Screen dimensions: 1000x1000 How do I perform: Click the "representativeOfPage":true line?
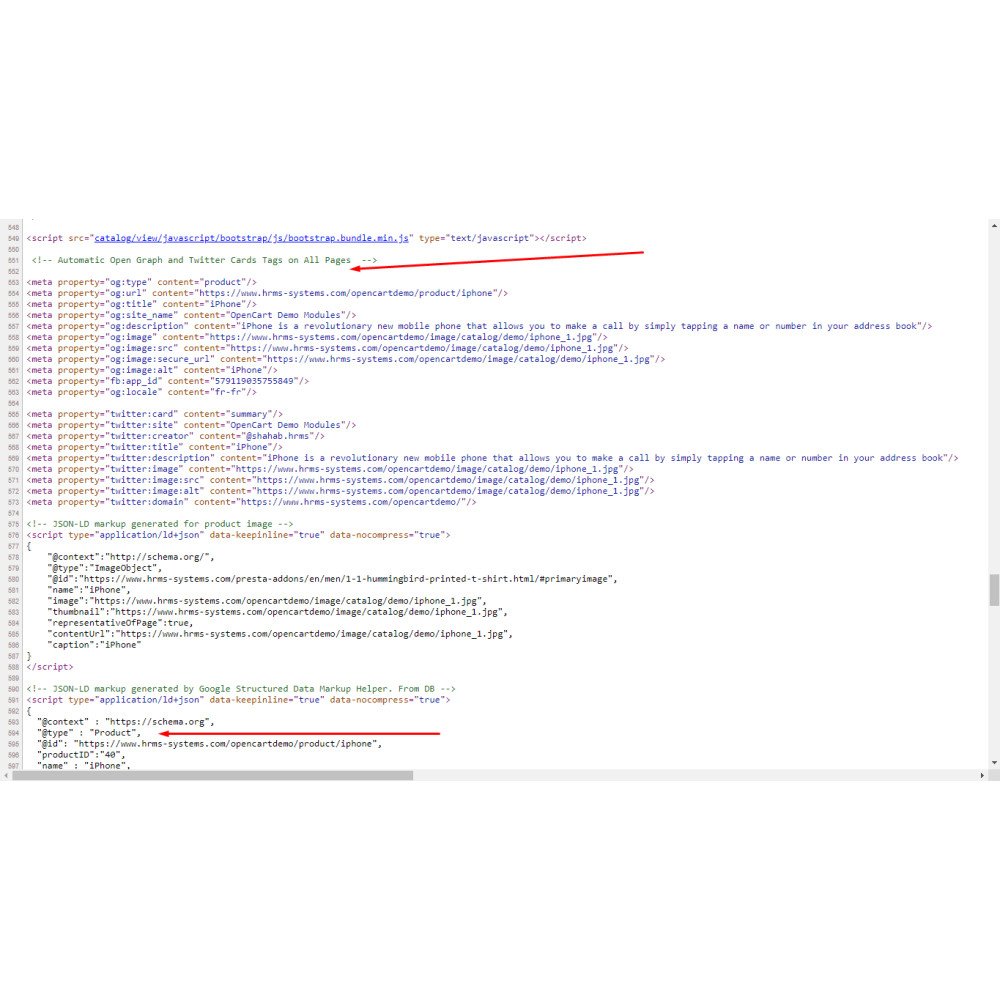point(120,623)
